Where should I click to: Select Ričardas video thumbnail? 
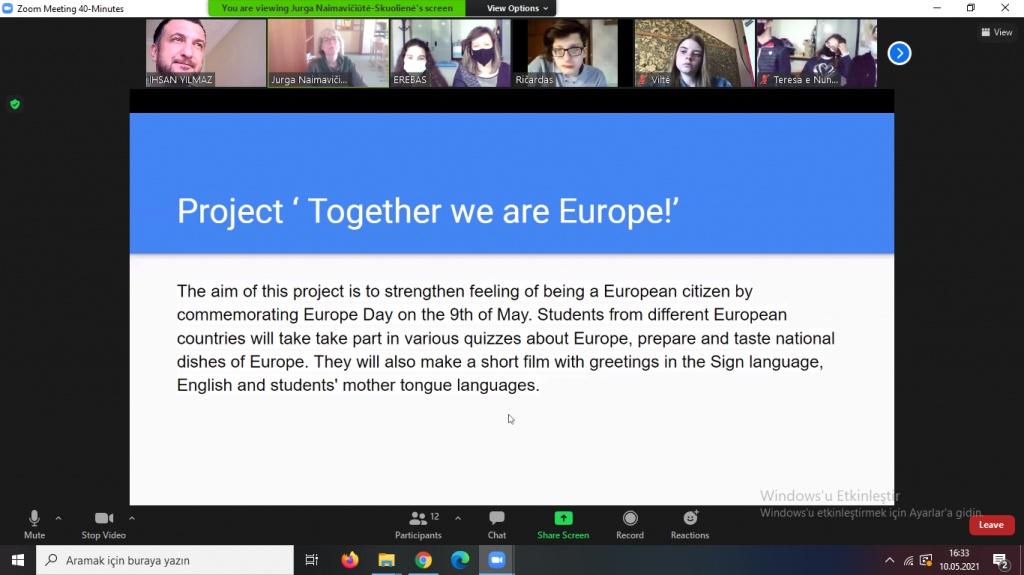[x=572, y=53]
